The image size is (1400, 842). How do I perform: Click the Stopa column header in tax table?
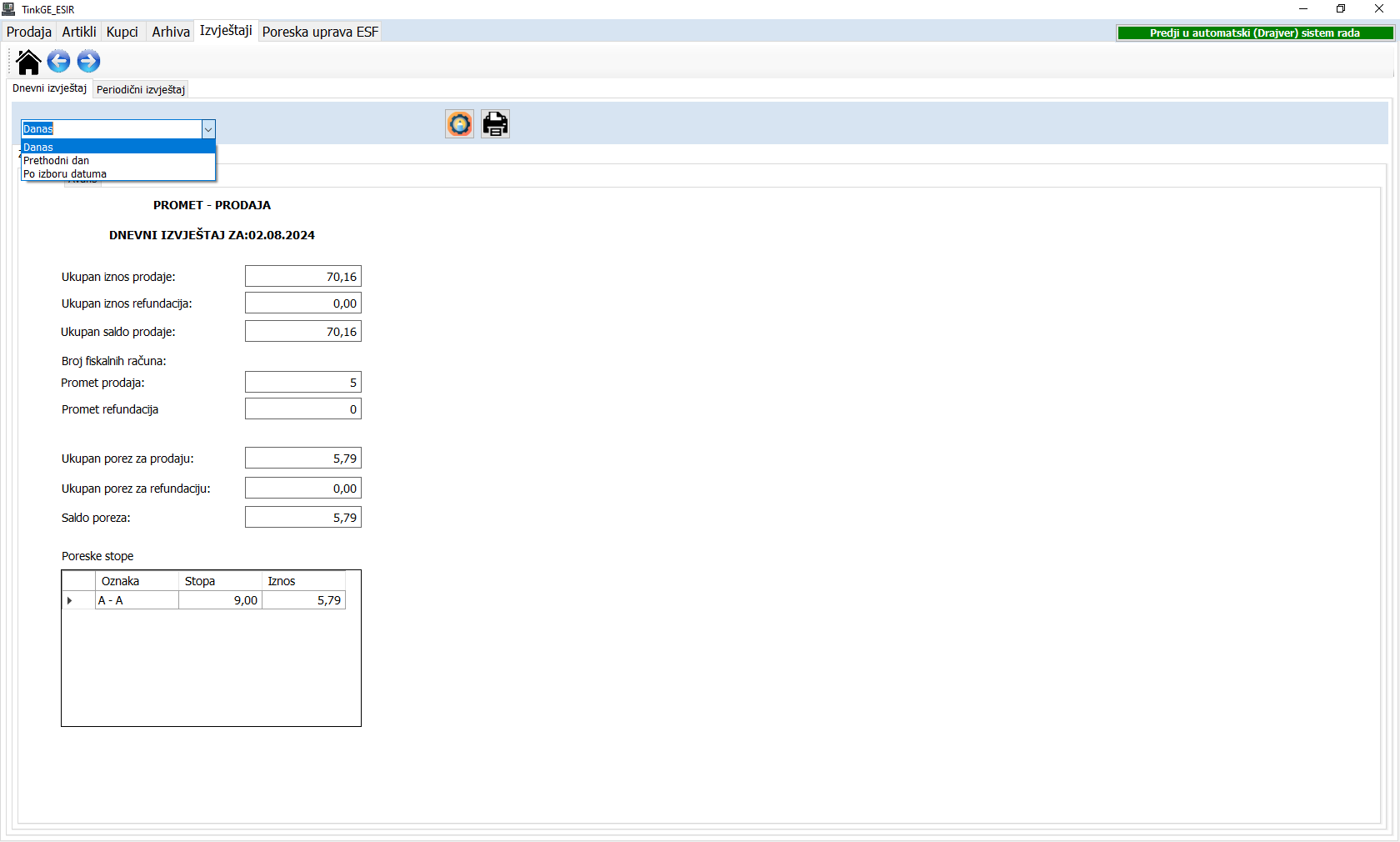(220, 581)
